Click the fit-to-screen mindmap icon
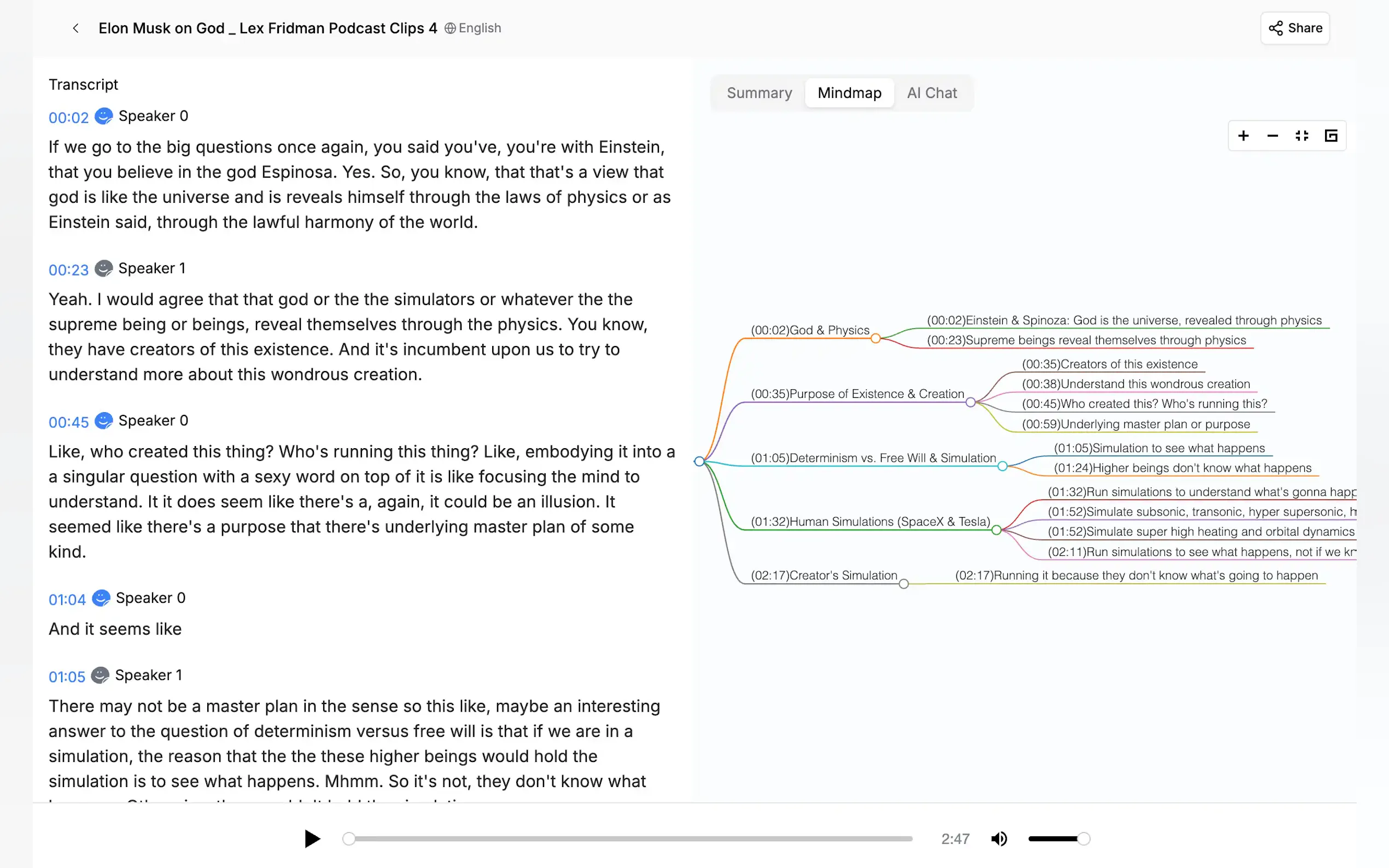Image resolution: width=1389 pixels, height=868 pixels. coord(1302,136)
